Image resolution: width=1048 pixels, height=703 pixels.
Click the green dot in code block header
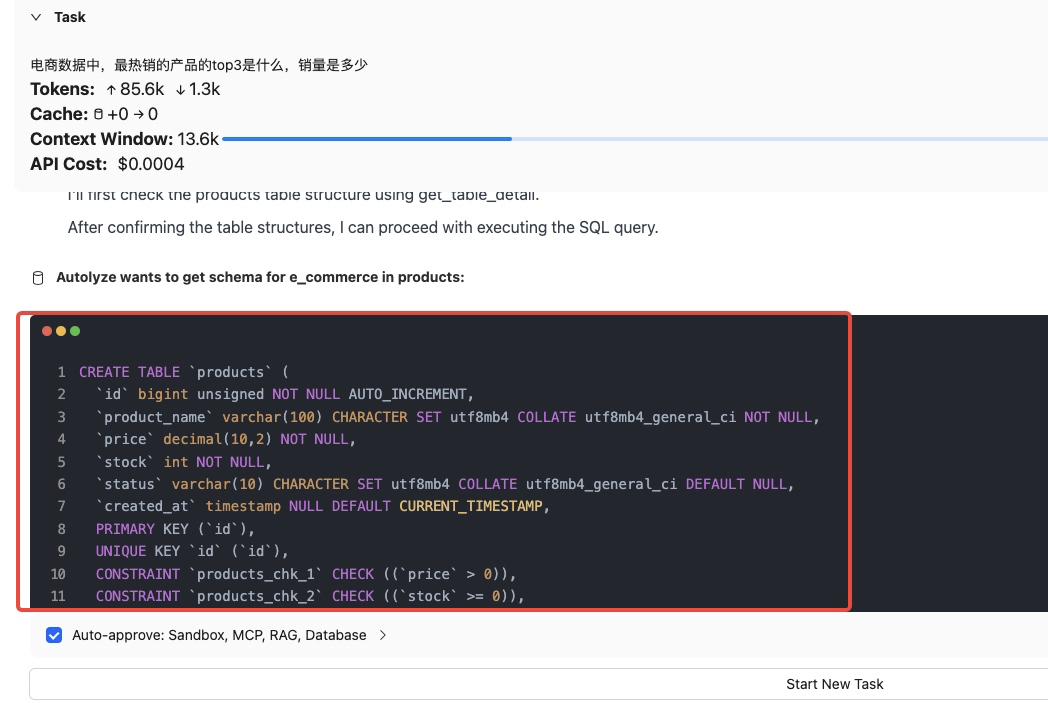pos(75,331)
